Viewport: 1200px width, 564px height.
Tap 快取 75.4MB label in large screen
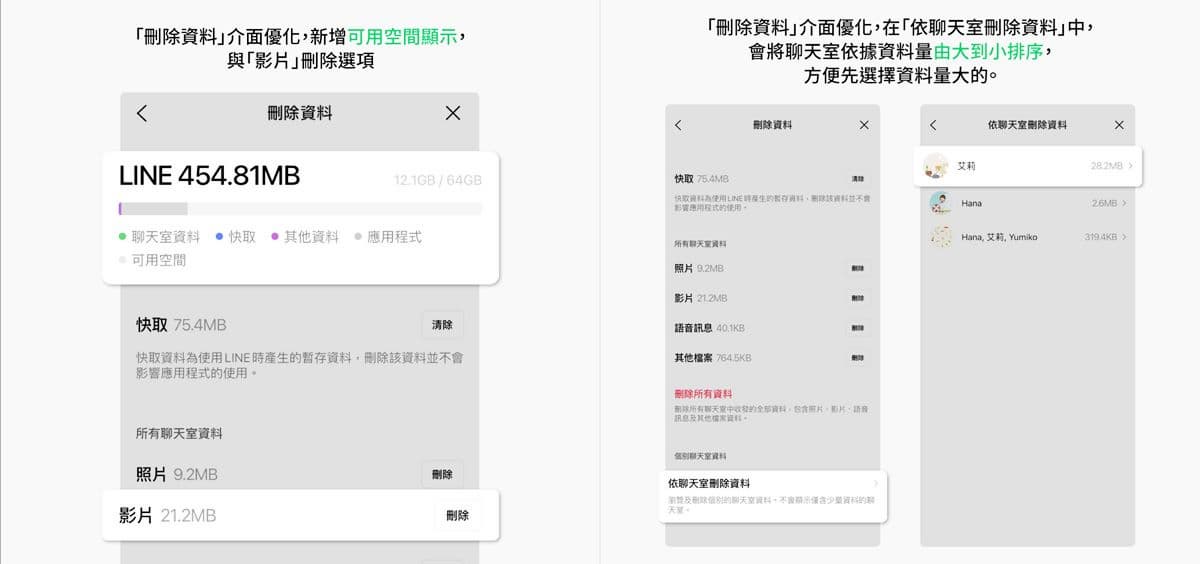point(181,325)
